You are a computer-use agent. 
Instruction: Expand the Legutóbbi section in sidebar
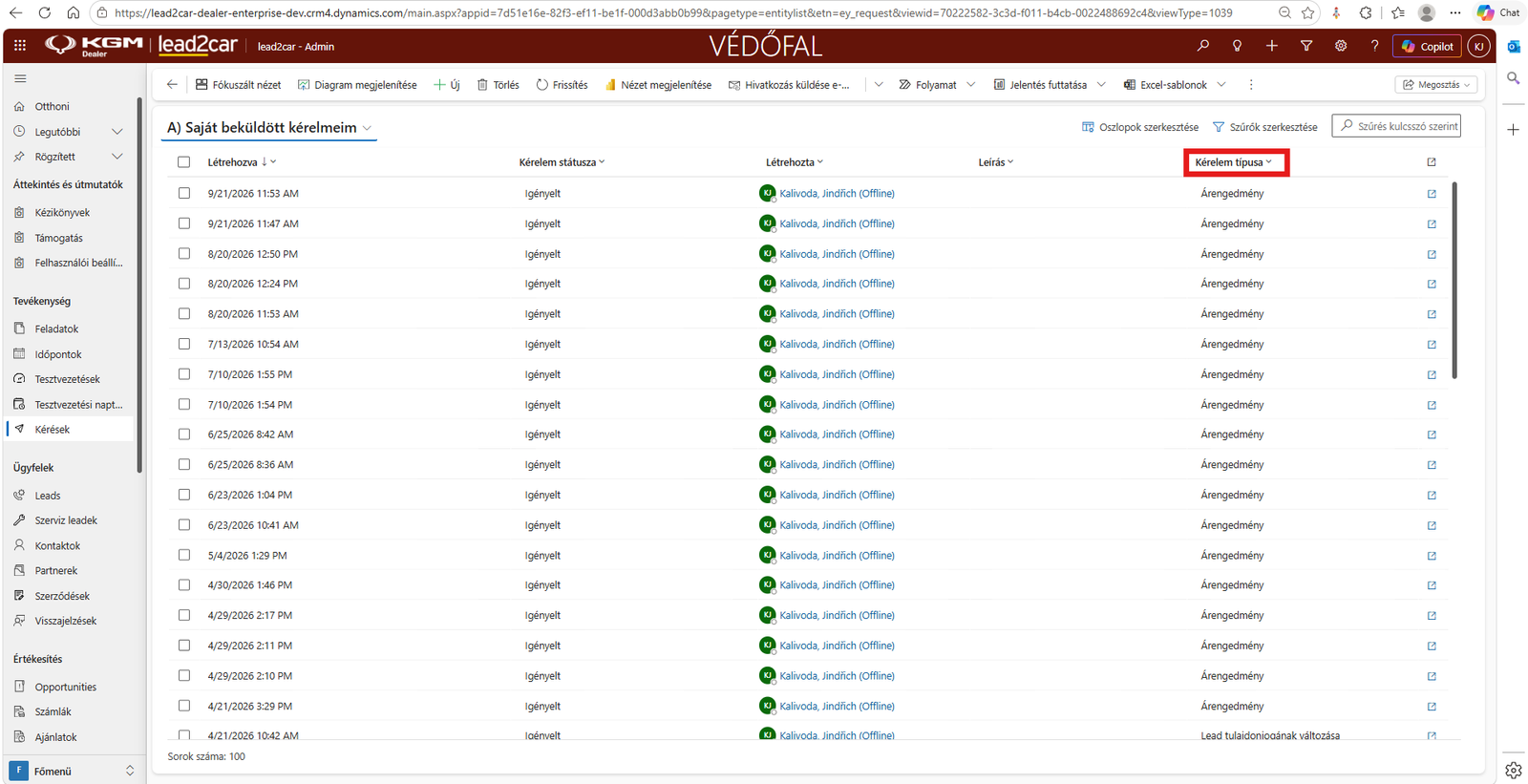[117, 132]
